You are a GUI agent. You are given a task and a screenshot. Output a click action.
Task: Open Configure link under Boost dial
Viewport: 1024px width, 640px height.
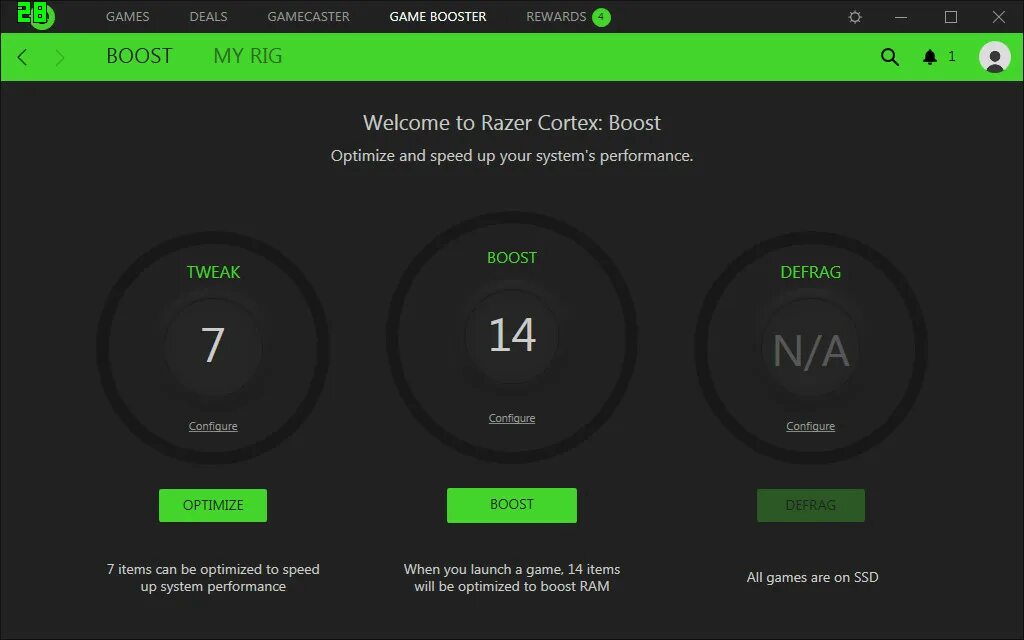[x=511, y=418]
